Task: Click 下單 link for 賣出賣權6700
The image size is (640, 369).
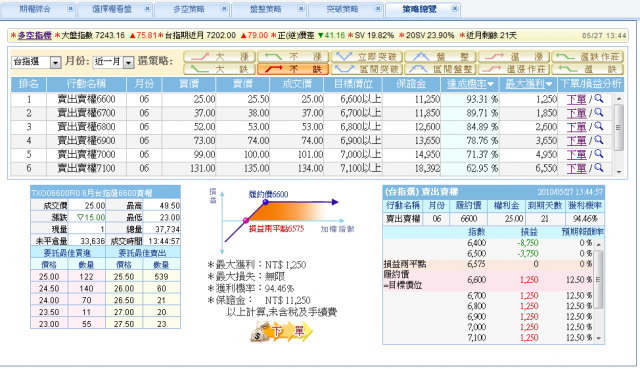Action: (x=576, y=113)
